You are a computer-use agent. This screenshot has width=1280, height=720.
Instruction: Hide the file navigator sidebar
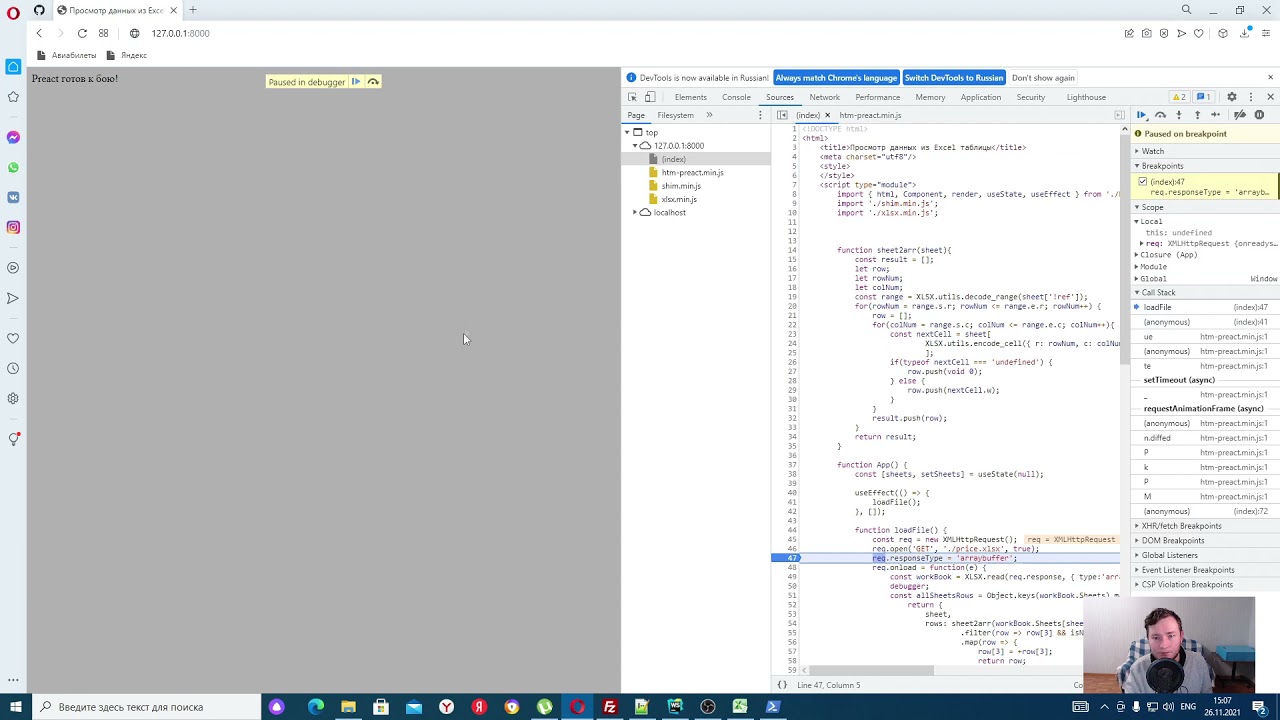pyautogui.click(x=782, y=115)
